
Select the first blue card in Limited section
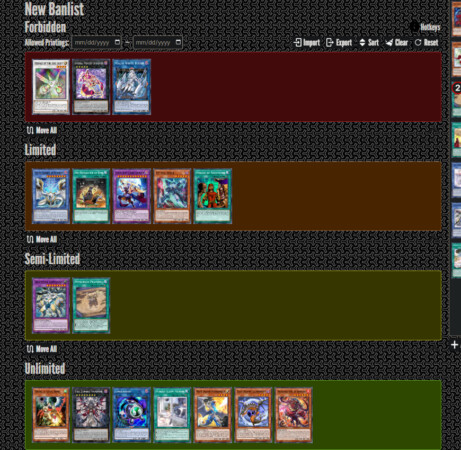point(51,196)
